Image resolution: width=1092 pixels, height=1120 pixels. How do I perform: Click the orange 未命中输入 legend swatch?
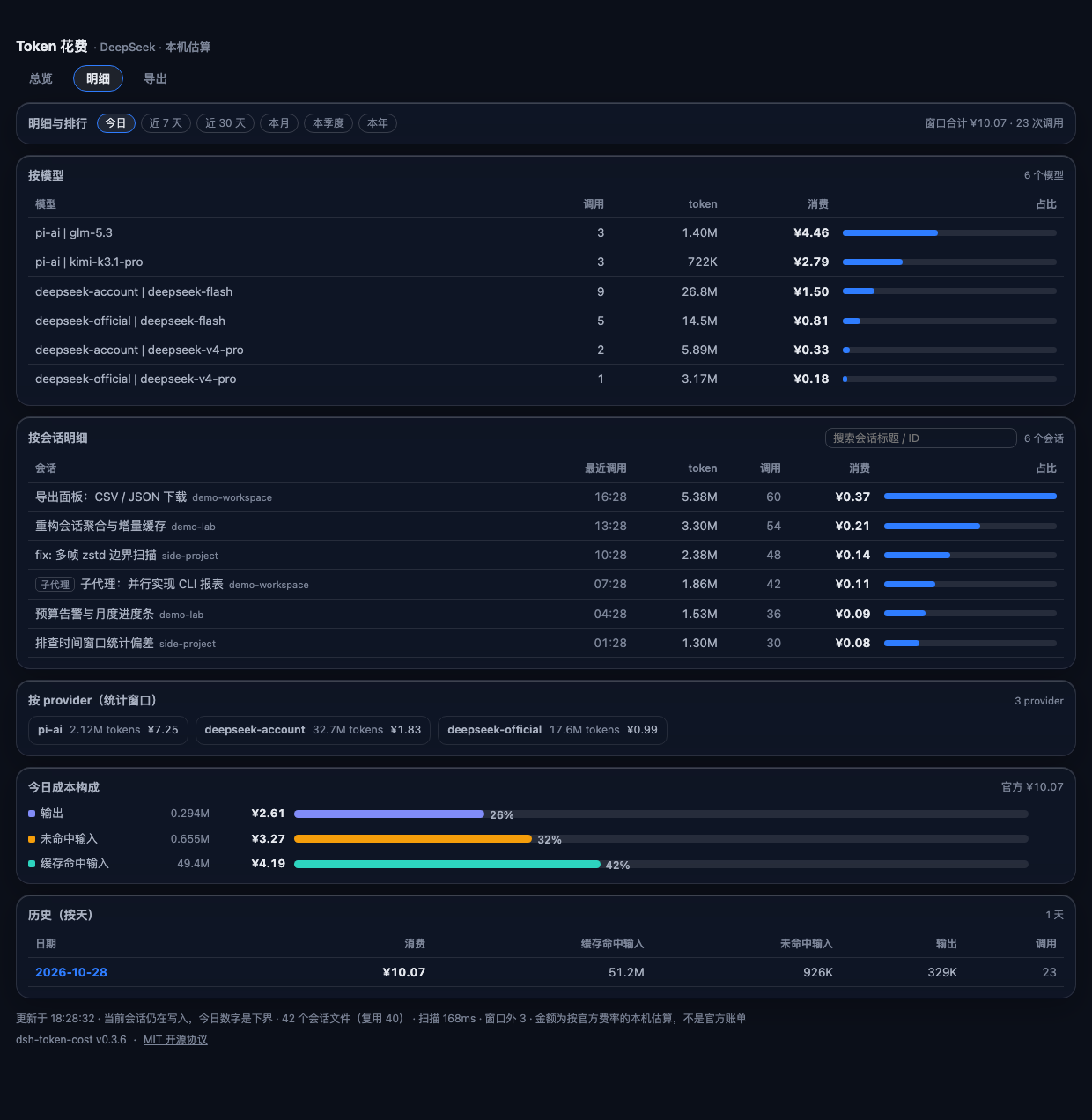(x=32, y=839)
